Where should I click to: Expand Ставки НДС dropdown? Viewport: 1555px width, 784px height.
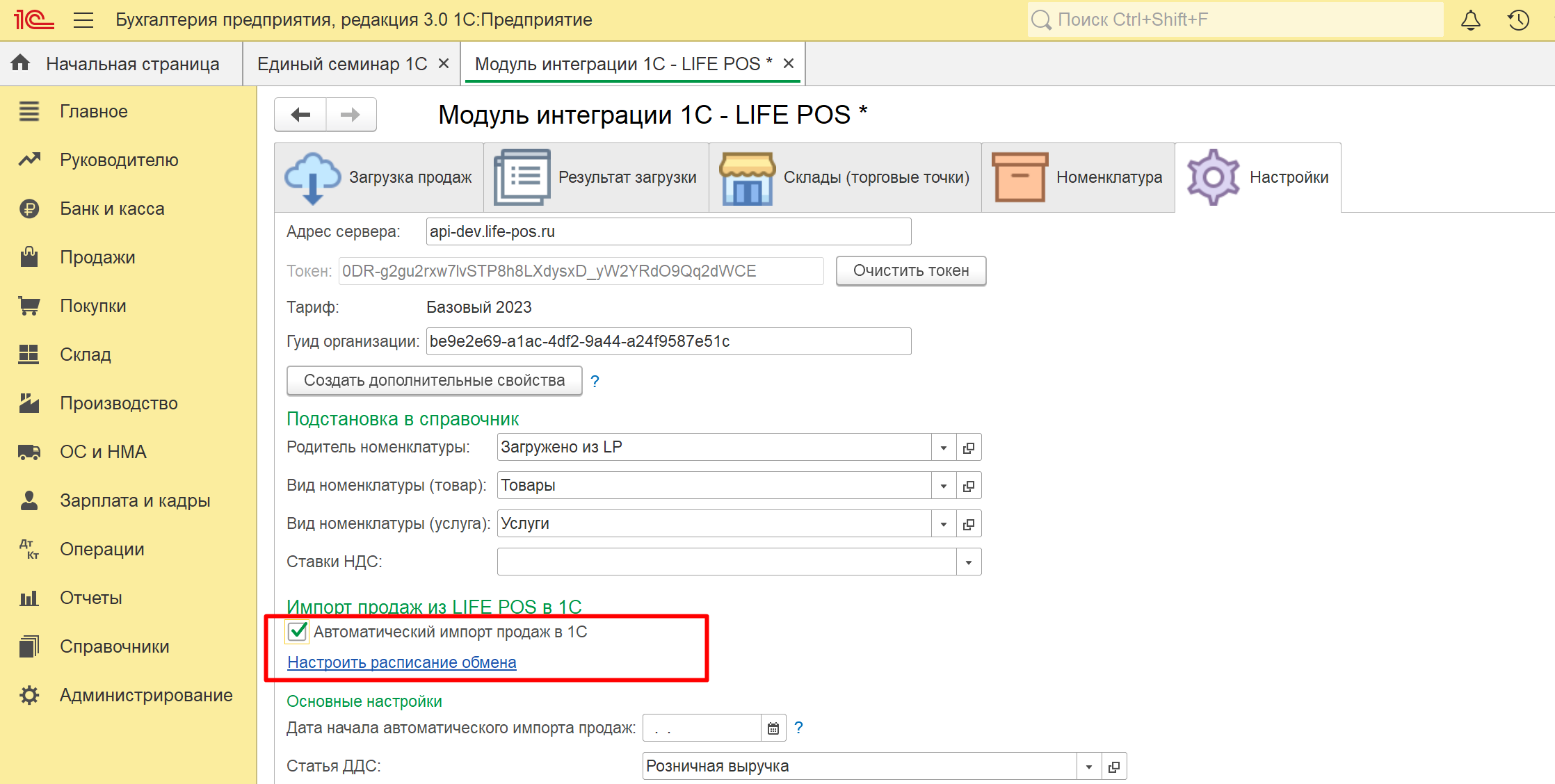tap(969, 562)
